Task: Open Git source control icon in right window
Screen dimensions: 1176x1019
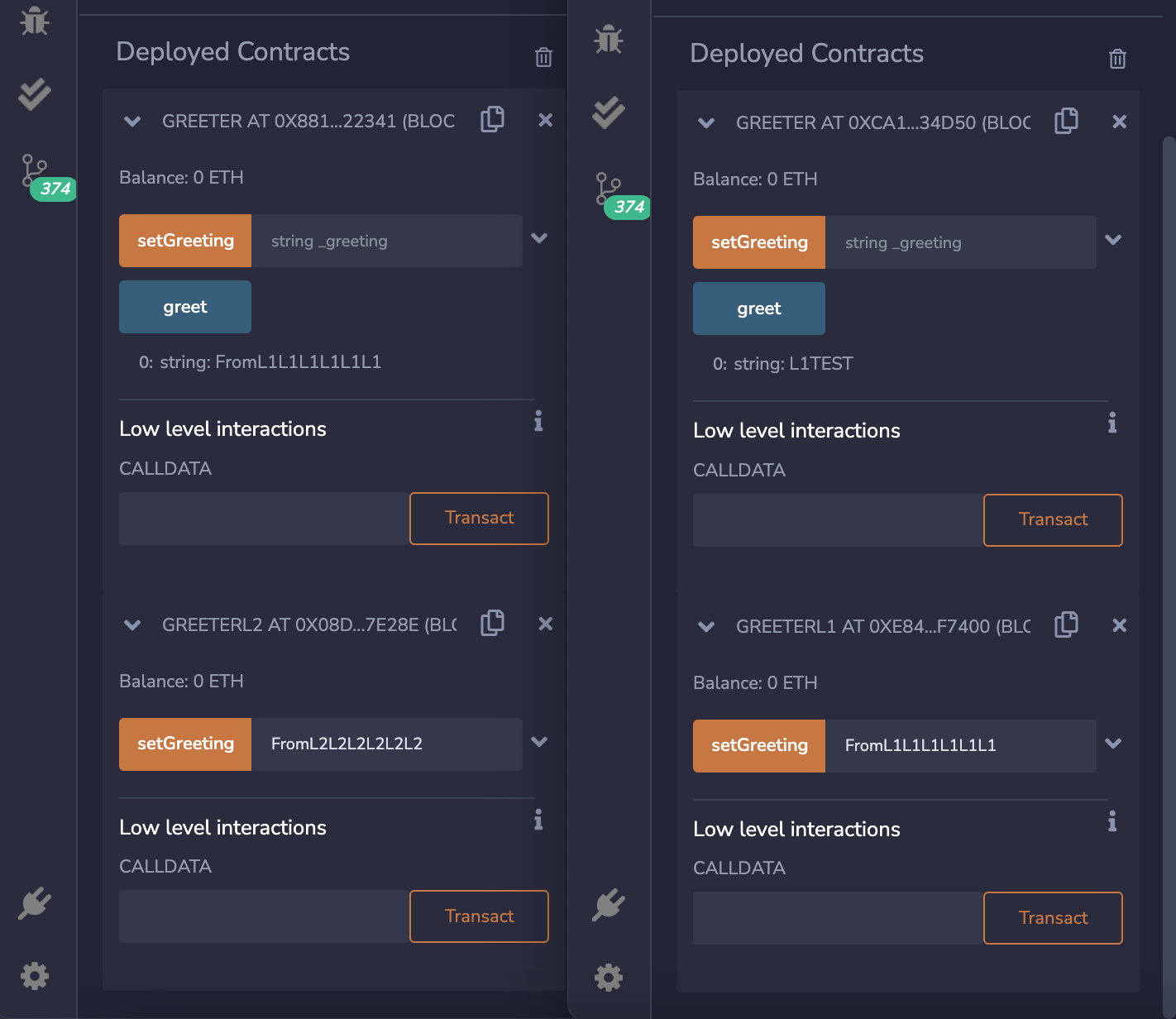Action: (x=609, y=189)
